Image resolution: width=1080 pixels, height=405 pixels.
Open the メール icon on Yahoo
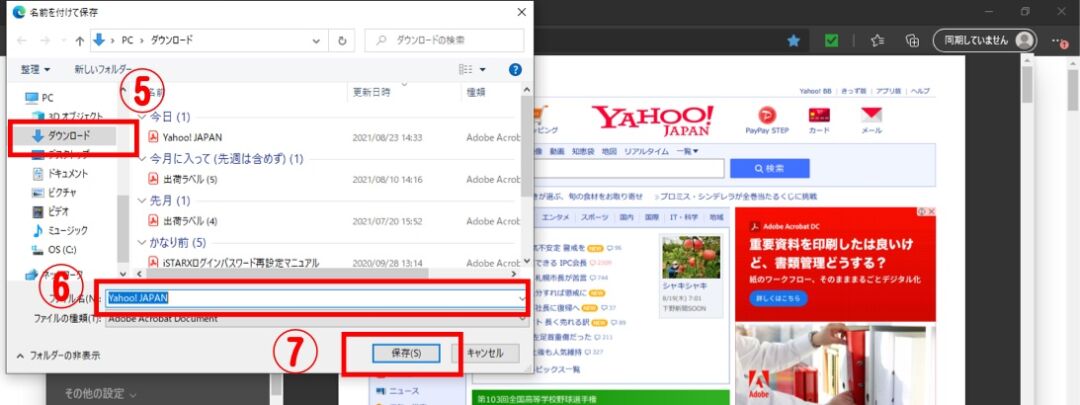871,121
